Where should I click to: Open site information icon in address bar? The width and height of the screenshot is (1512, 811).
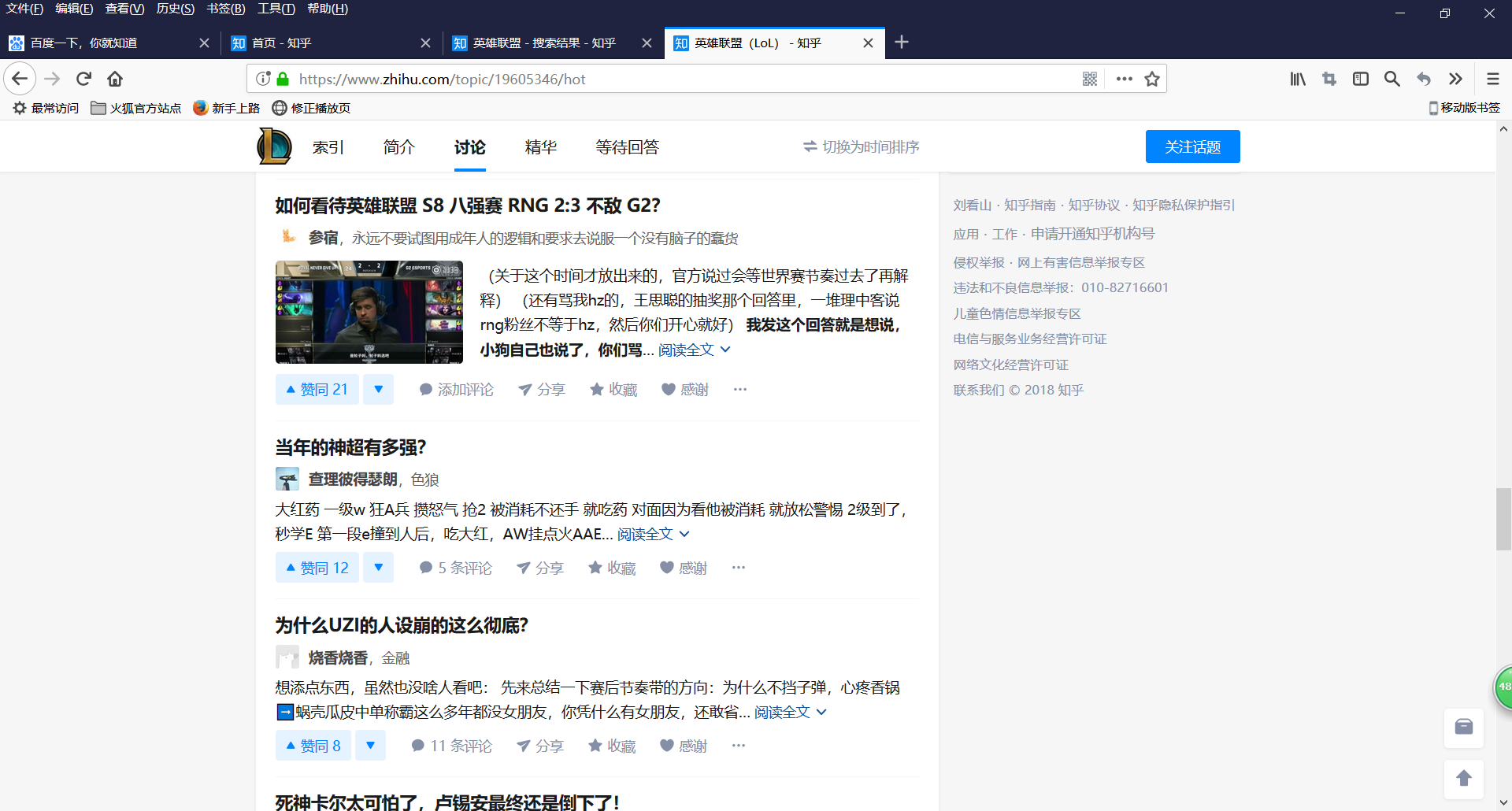pos(263,79)
